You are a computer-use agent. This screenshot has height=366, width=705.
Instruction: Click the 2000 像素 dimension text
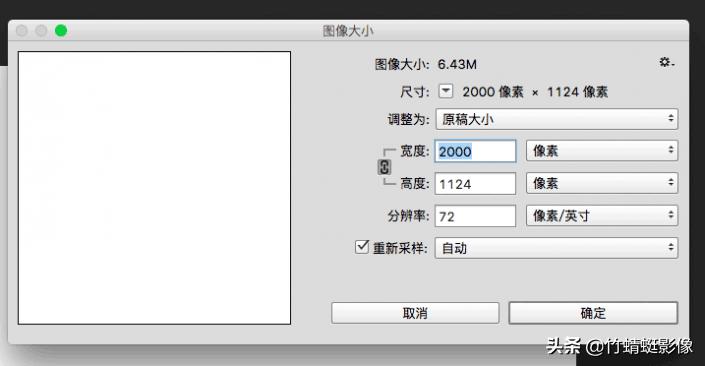(x=493, y=92)
